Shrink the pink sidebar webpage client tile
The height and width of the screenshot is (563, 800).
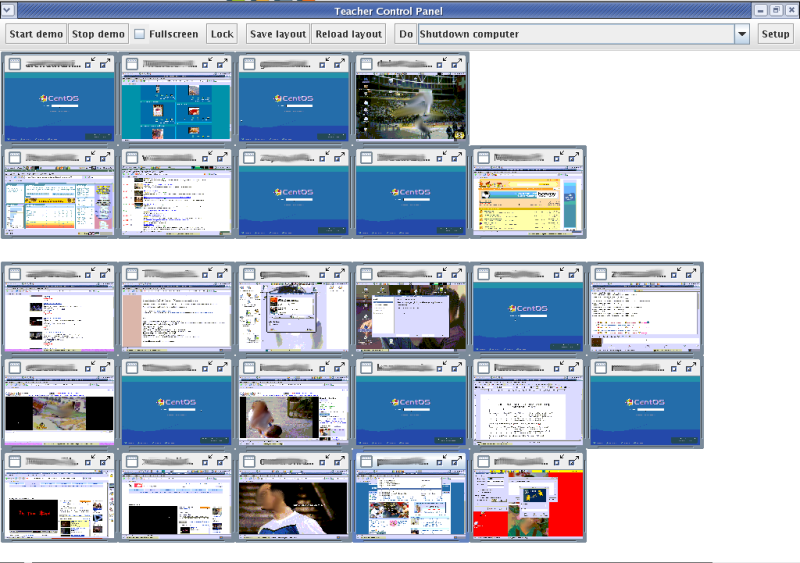tap(207, 274)
